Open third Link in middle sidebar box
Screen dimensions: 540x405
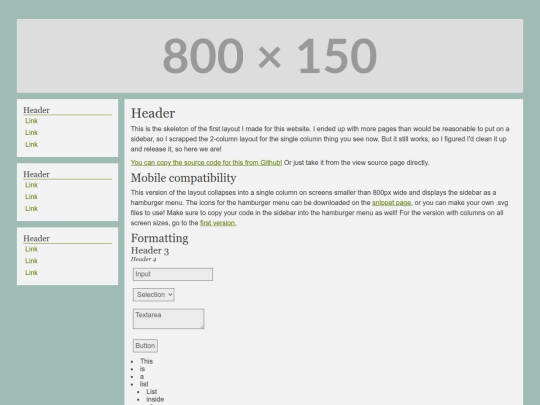tap(31, 208)
